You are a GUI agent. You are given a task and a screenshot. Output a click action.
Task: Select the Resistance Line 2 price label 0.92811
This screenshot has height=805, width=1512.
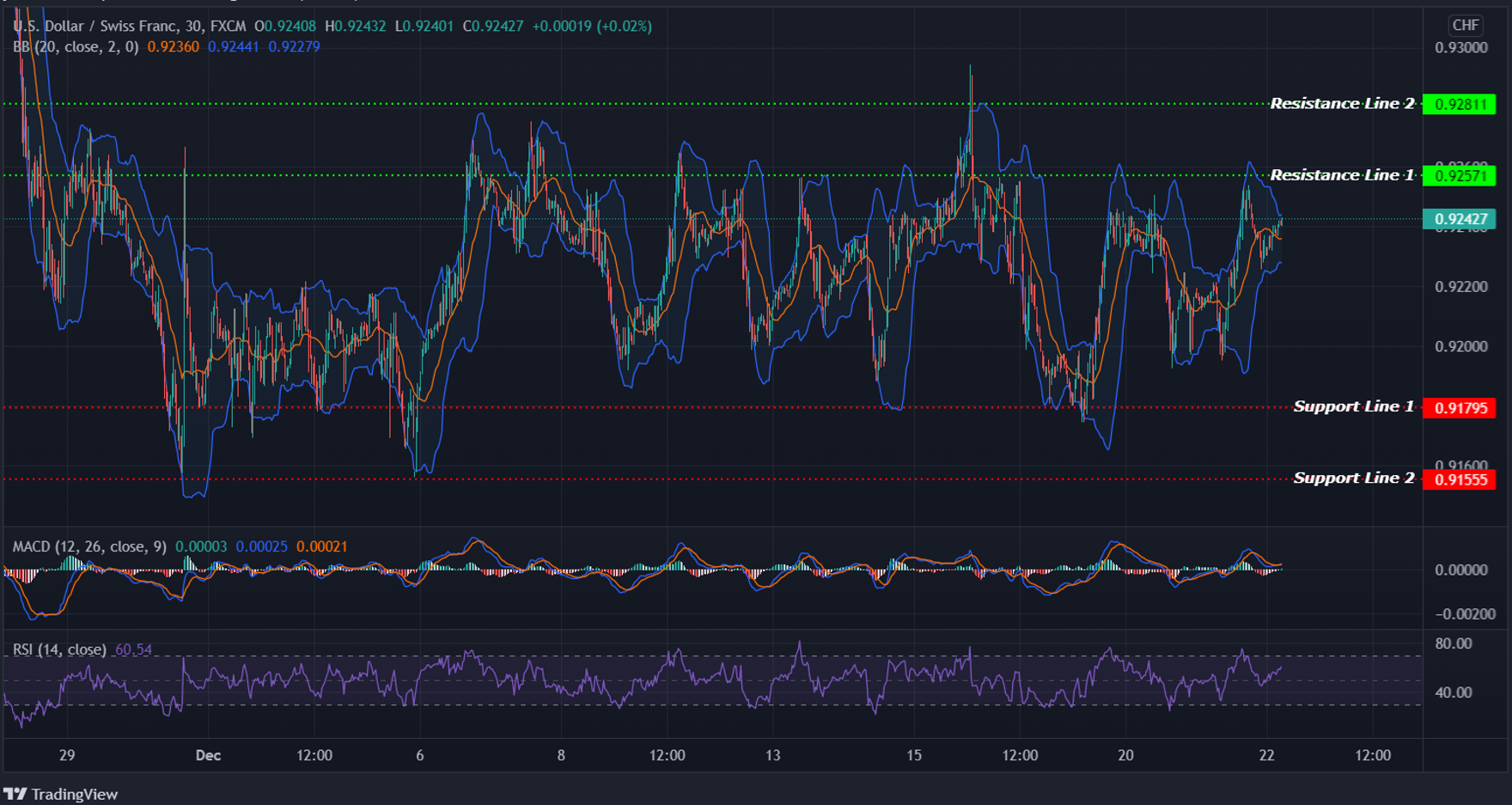click(1460, 103)
